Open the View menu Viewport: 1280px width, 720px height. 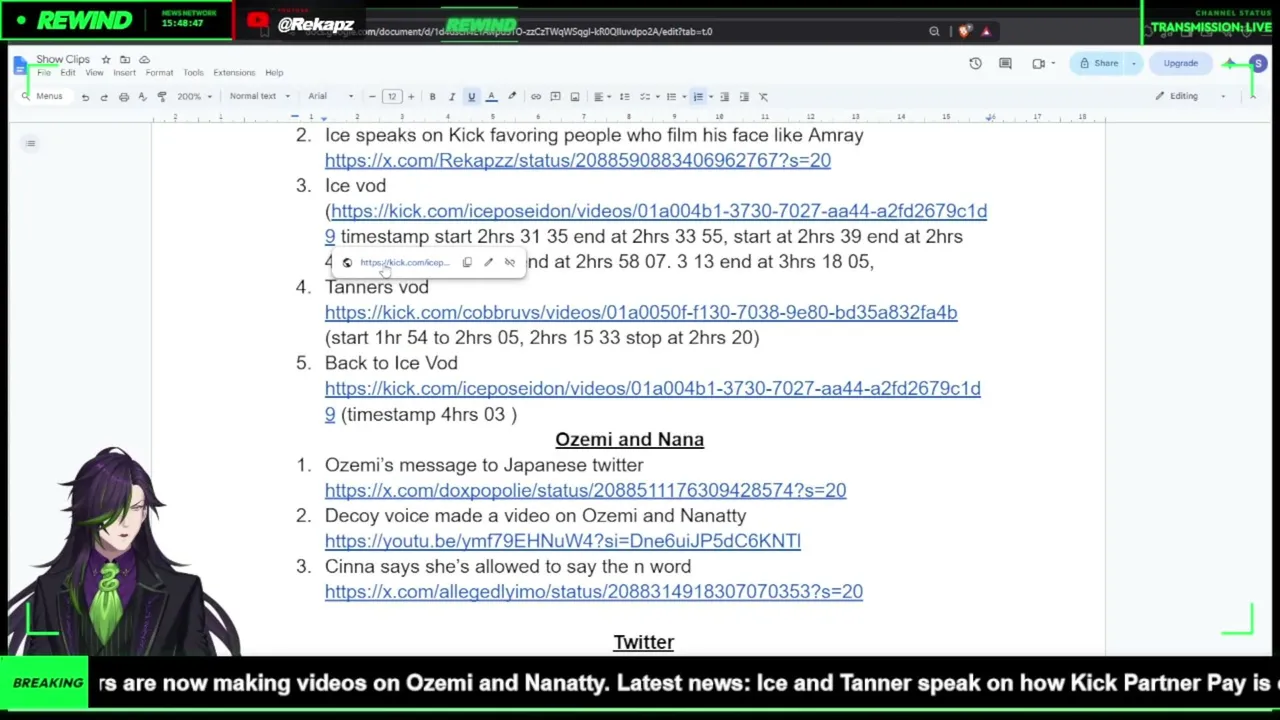pos(94,73)
